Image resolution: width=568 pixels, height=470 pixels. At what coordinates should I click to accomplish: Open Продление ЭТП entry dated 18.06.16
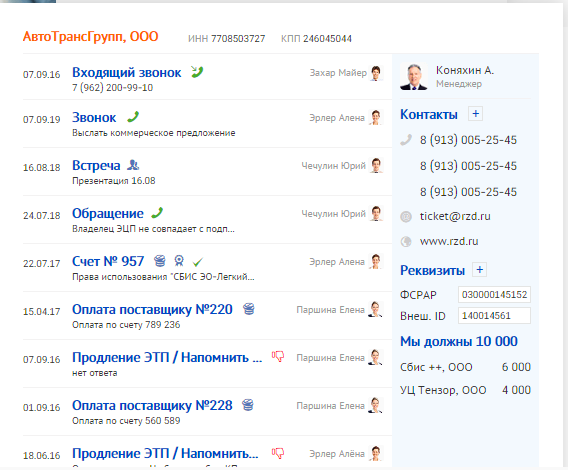click(x=165, y=453)
